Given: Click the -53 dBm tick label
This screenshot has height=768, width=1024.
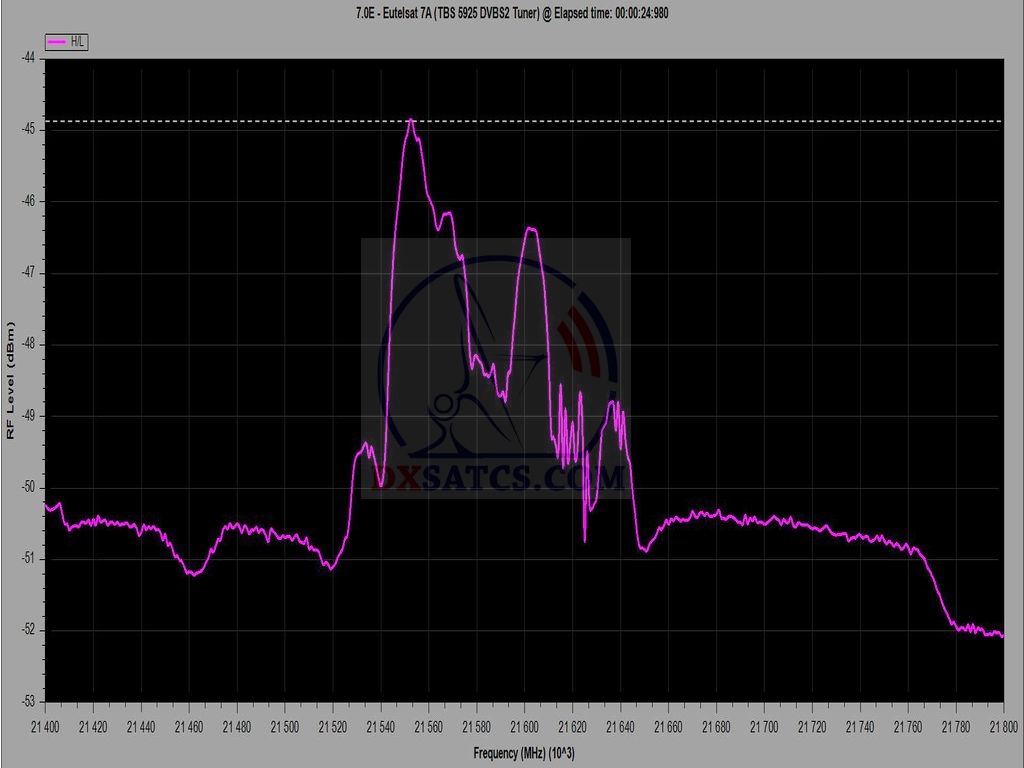Looking at the screenshot, I should [28, 701].
